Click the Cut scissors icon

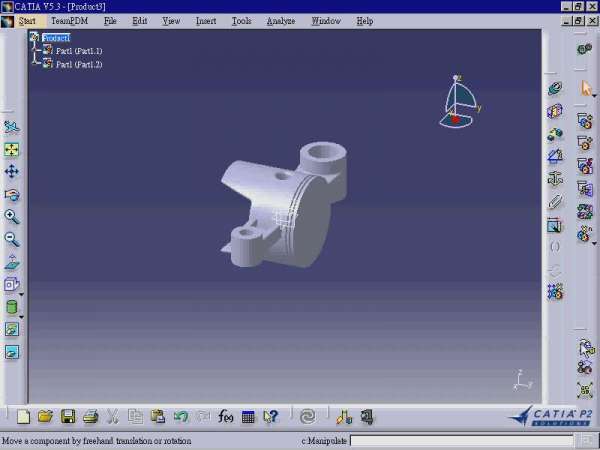tap(113, 416)
